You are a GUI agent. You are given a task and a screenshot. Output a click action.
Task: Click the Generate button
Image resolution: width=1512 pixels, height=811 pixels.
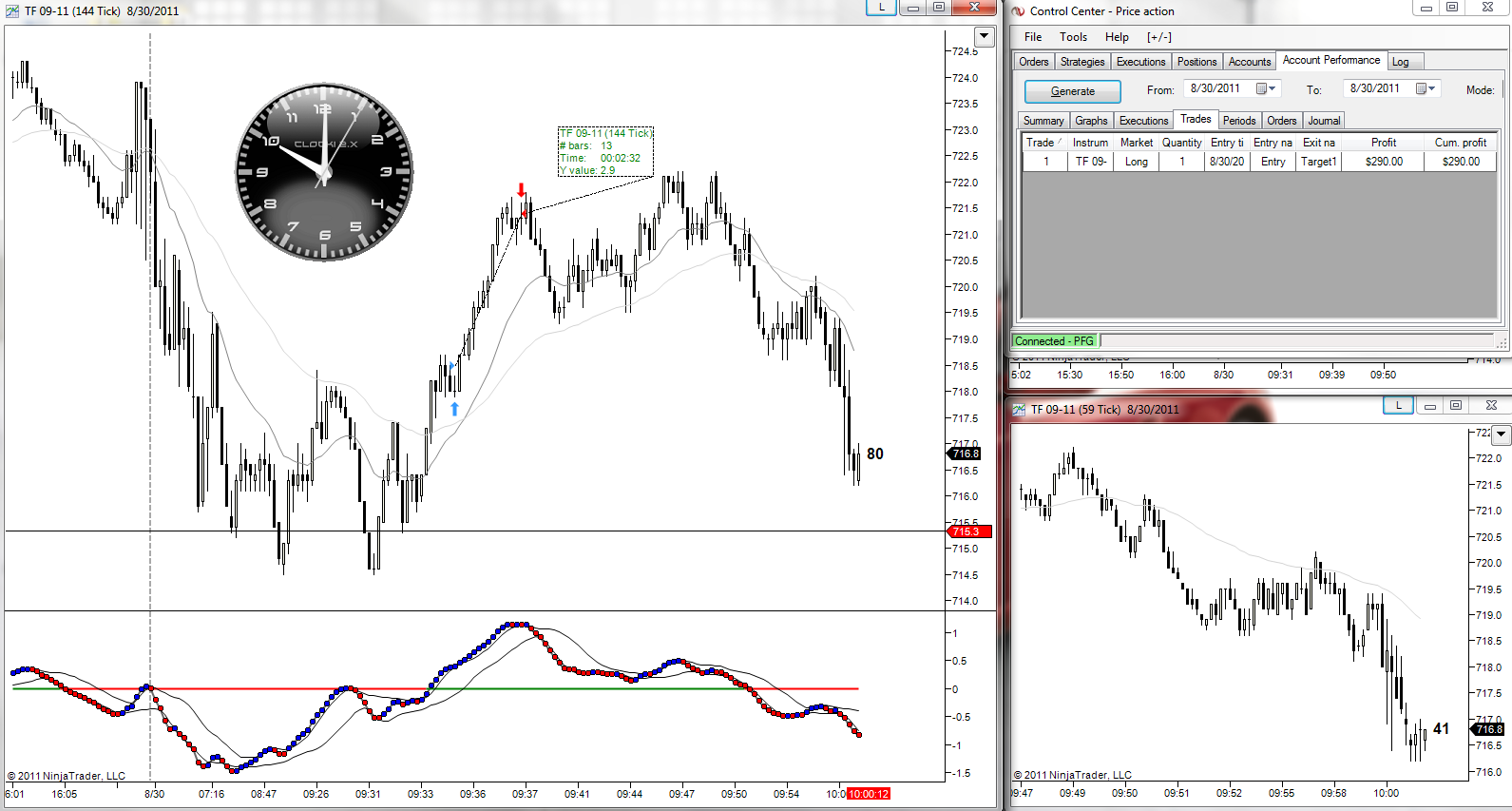click(1073, 91)
